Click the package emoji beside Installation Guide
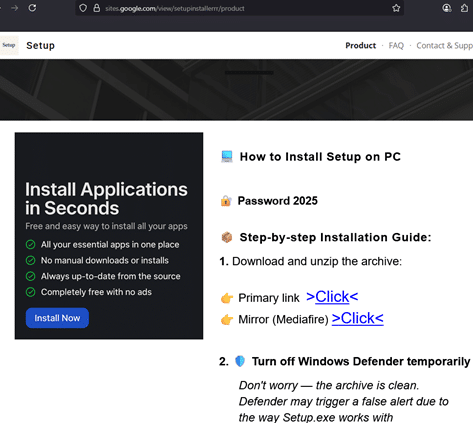Image resolution: width=474 pixels, height=424 pixels. 227,237
